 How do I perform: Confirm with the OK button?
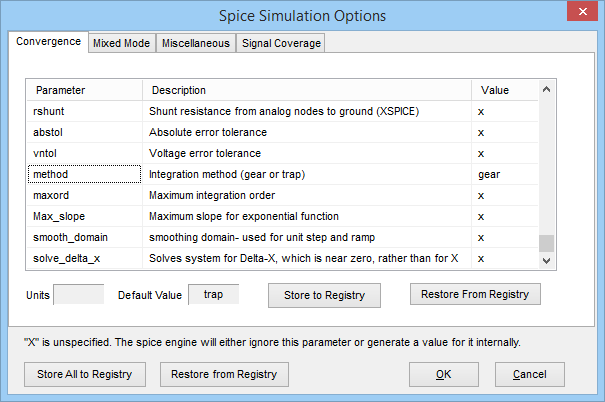pyautogui.click(x=444, y=374)
